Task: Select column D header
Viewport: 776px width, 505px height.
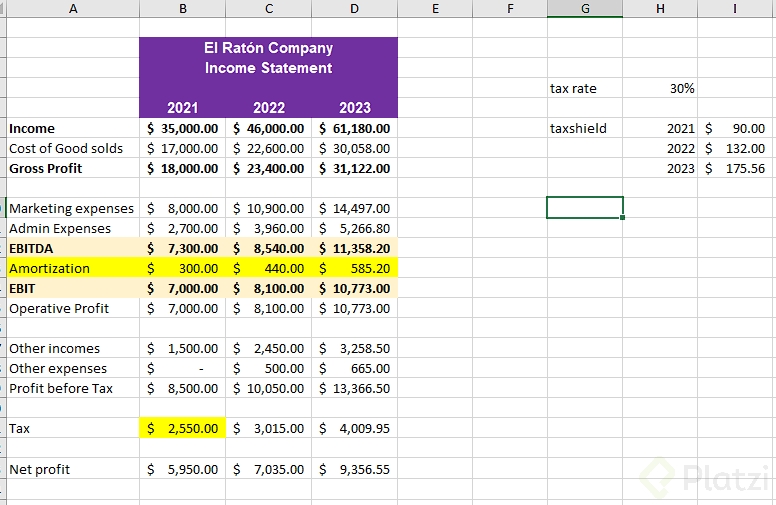Action: click(x=355, y=8)
